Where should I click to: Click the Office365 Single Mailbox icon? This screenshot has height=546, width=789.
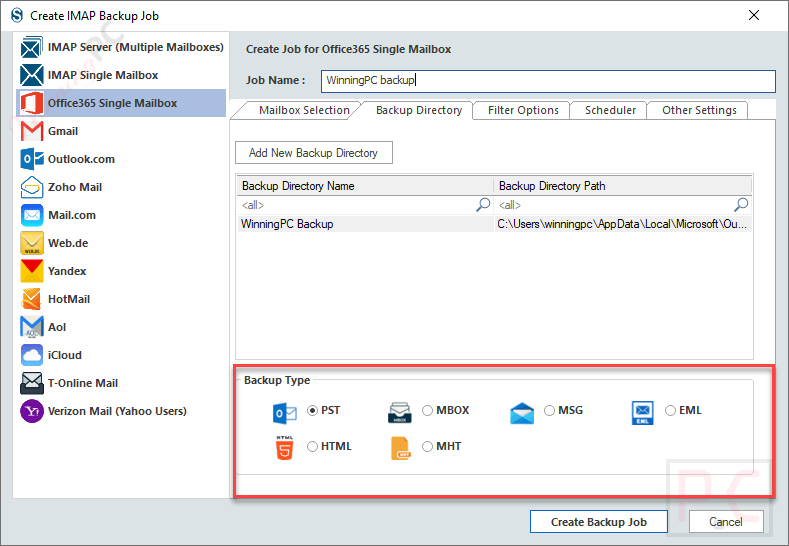[x=32, y=103]
